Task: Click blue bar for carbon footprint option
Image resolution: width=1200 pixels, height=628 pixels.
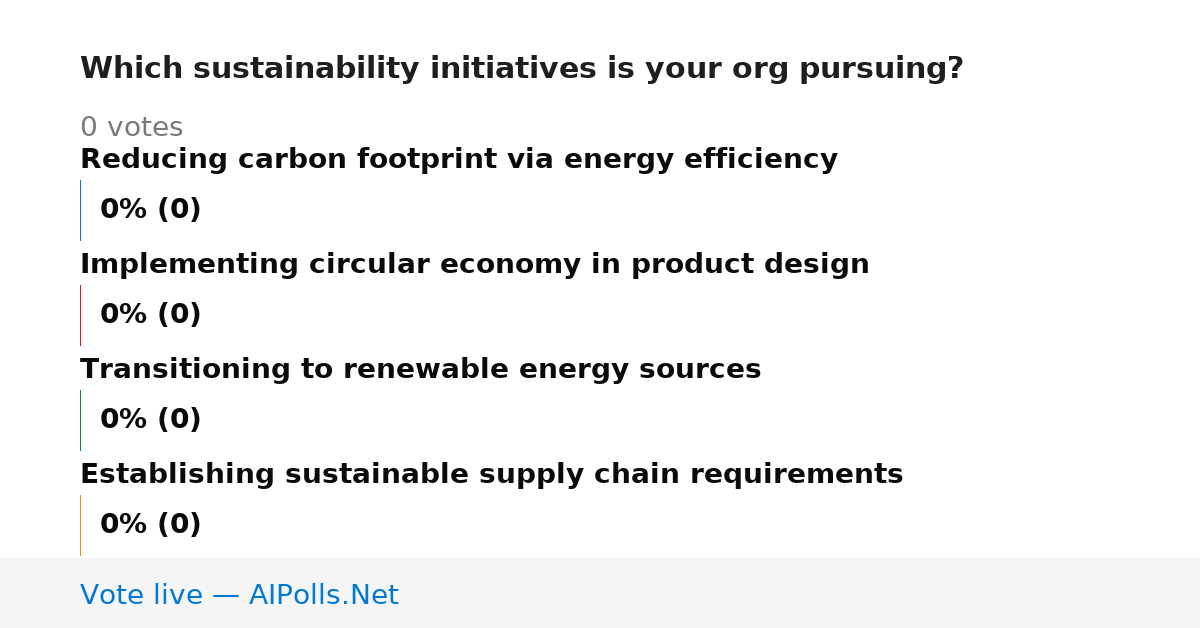Action: click(x=80, y=210)
